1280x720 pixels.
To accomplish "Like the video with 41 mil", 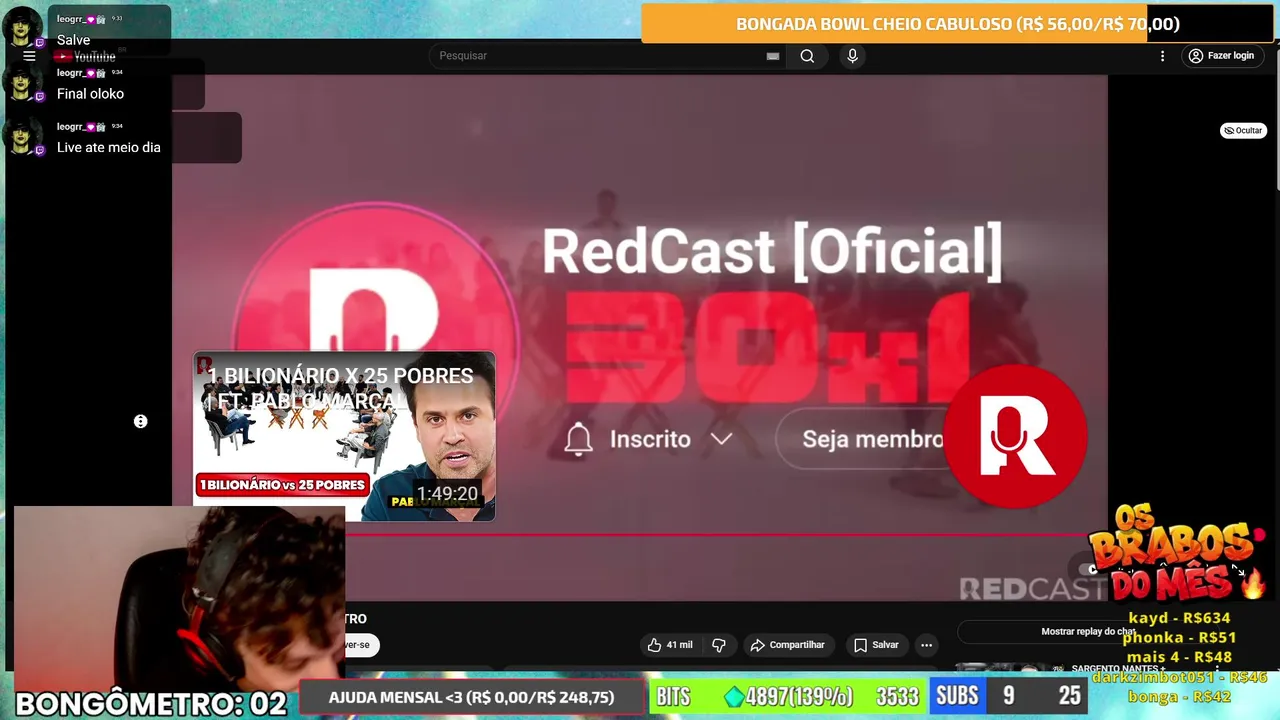I will click(x=669, y=645).
